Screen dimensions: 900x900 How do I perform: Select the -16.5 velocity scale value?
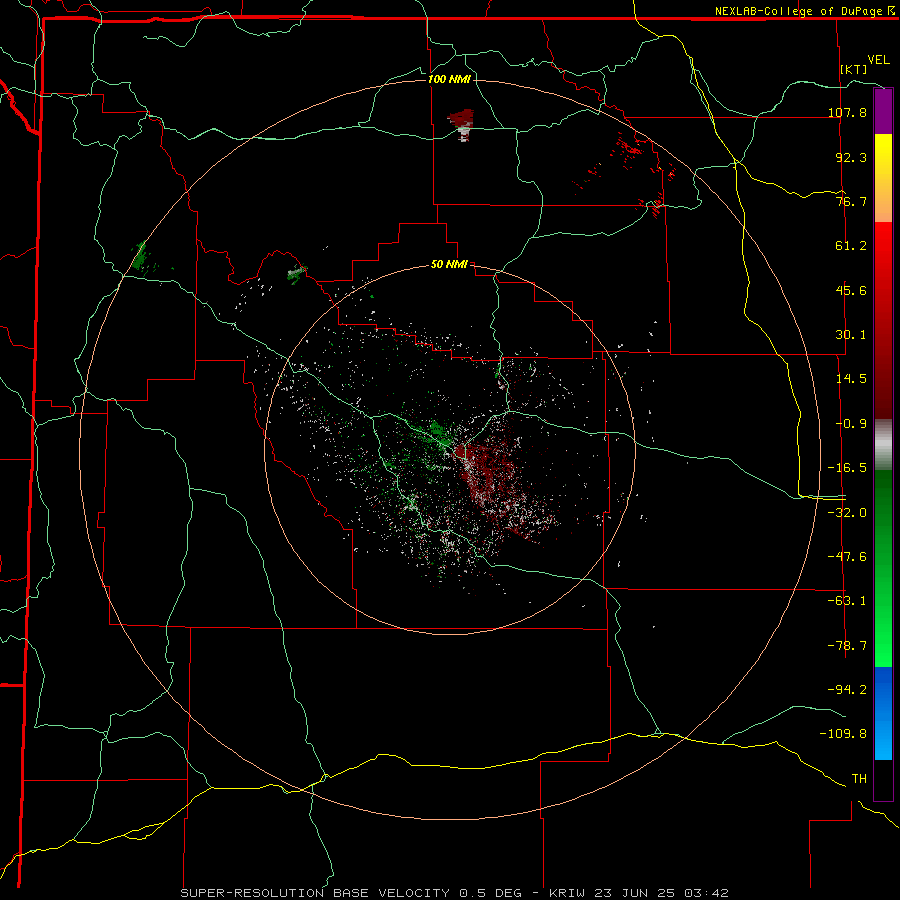pyautogui.click(x=847, y=468)
